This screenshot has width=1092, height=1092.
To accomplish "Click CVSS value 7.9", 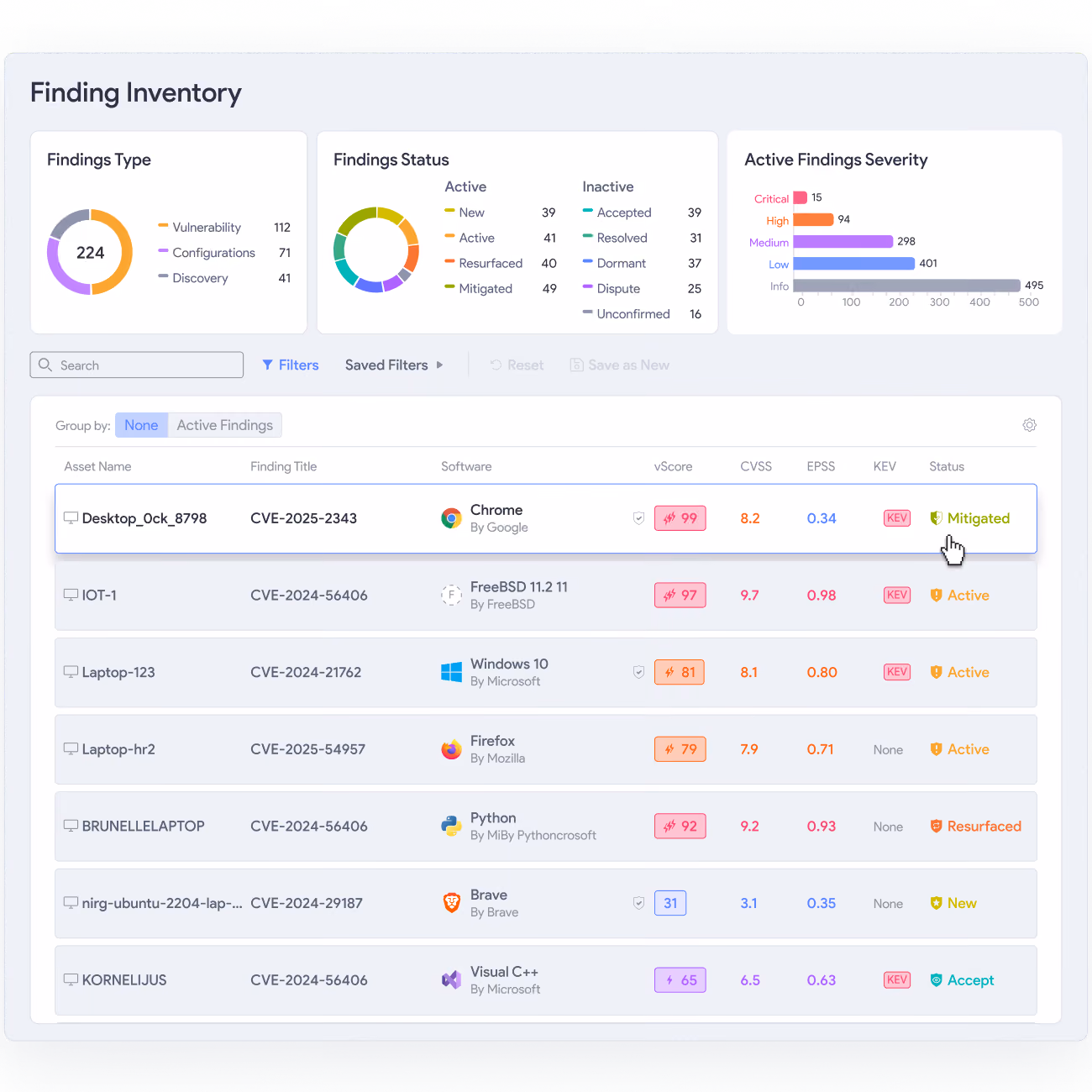I will coord(749,749).
